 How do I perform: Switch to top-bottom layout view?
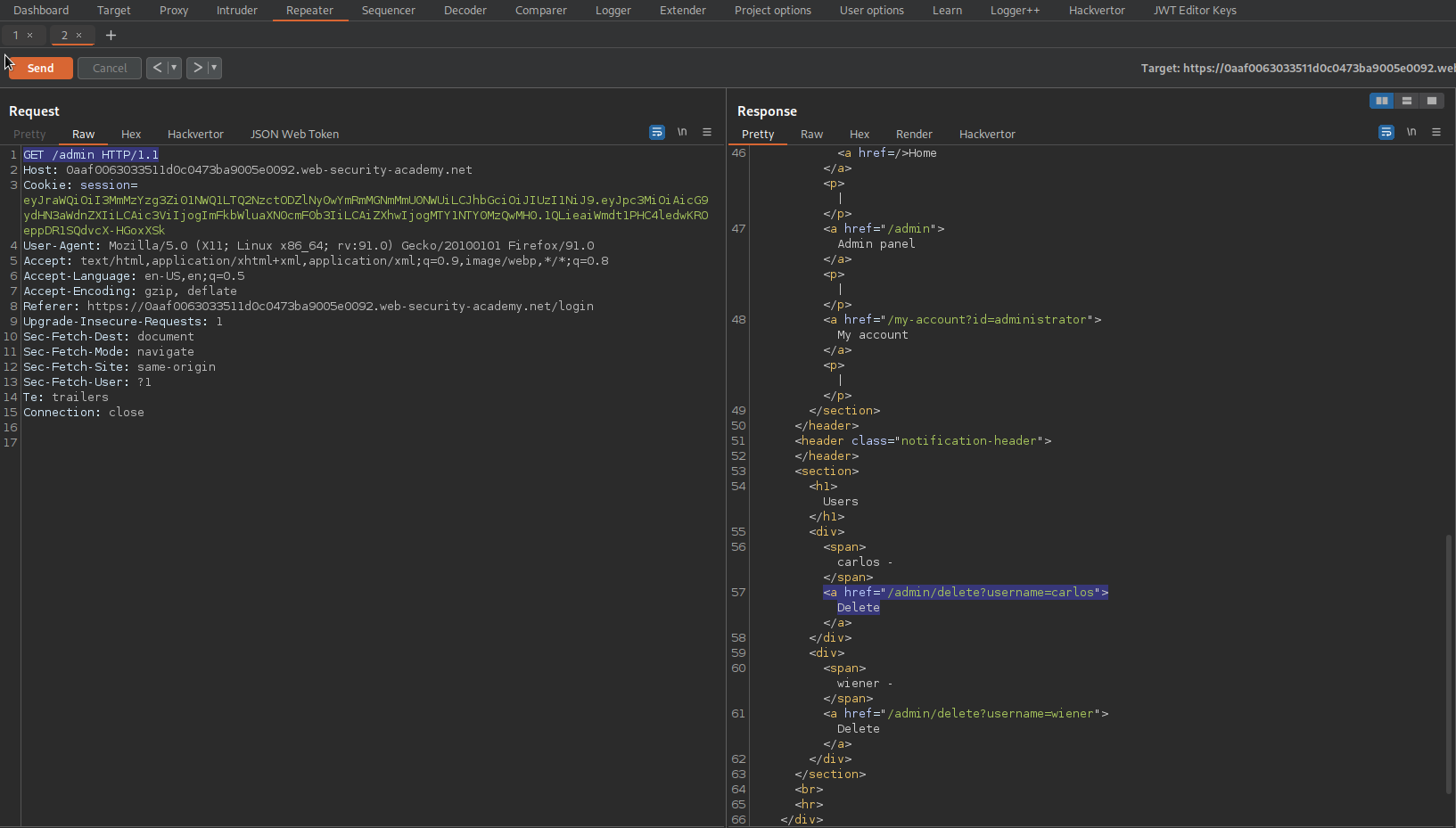click(1407, 101)
